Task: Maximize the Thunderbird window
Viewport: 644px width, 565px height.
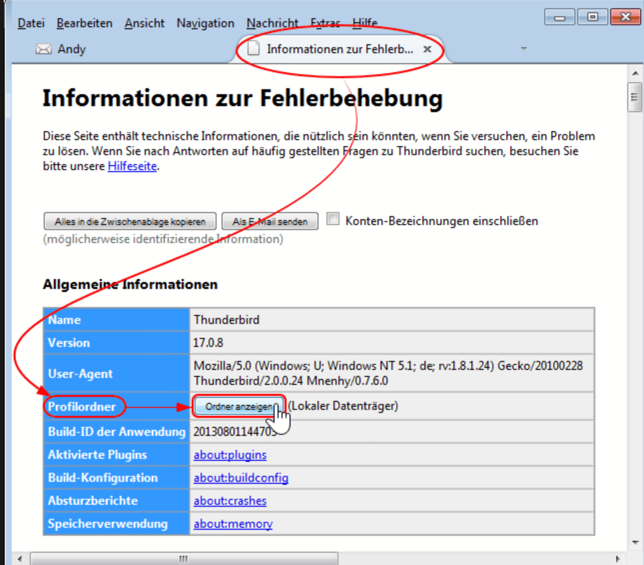Action: tap(592, 17)
